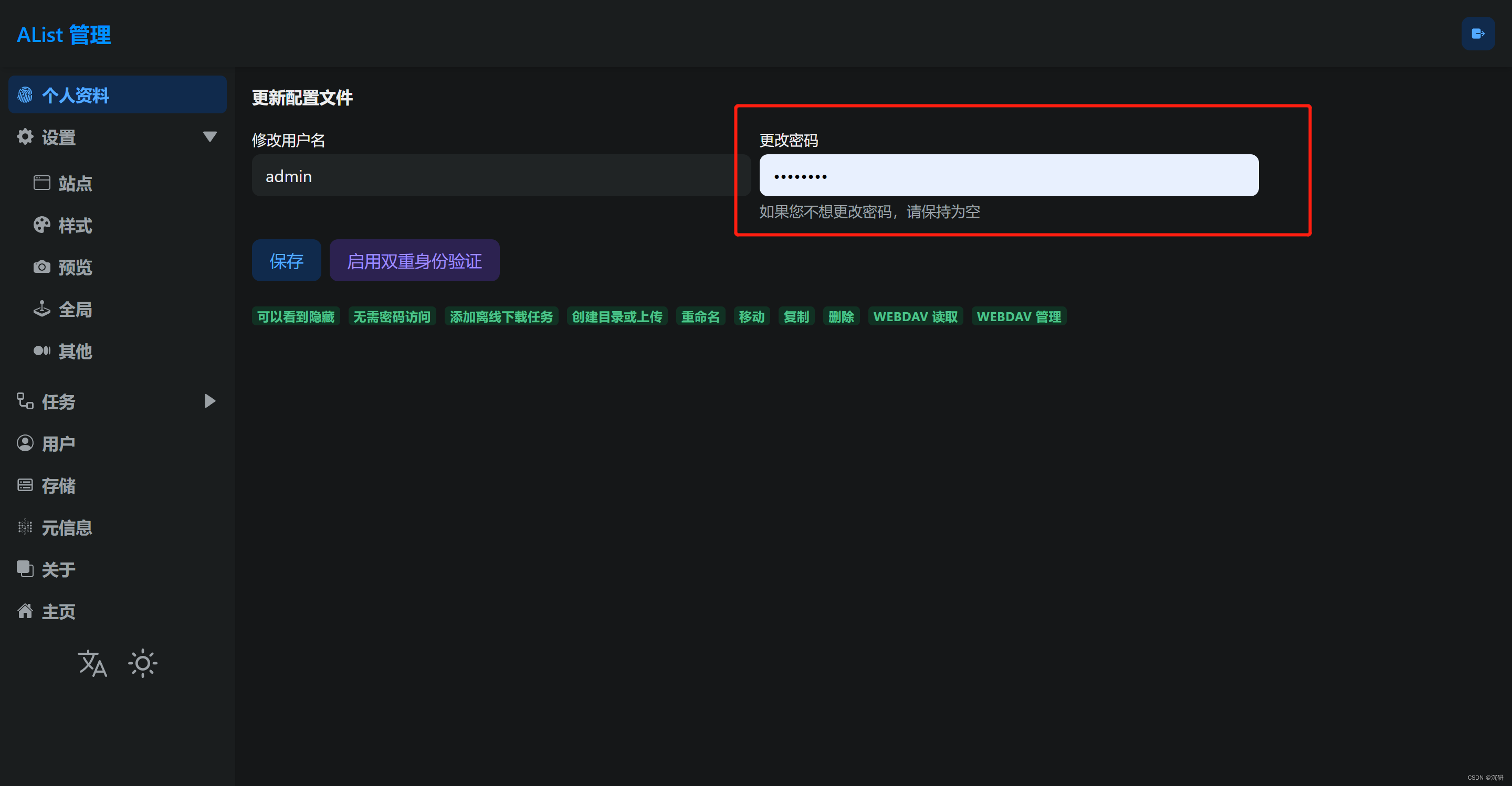The width and height of the screenshot is (1512, 786).
Task: Click the WEBDAV 读取 permission tag
Action: tap(916, 316)
